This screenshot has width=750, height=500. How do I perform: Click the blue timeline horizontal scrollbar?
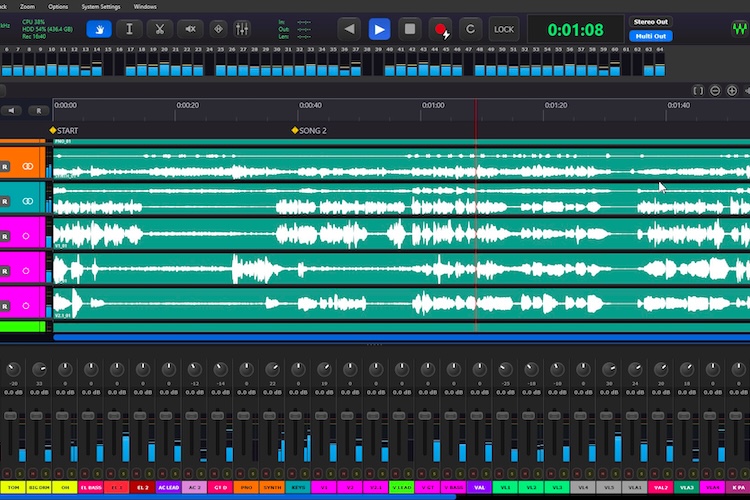coord(401,337)
